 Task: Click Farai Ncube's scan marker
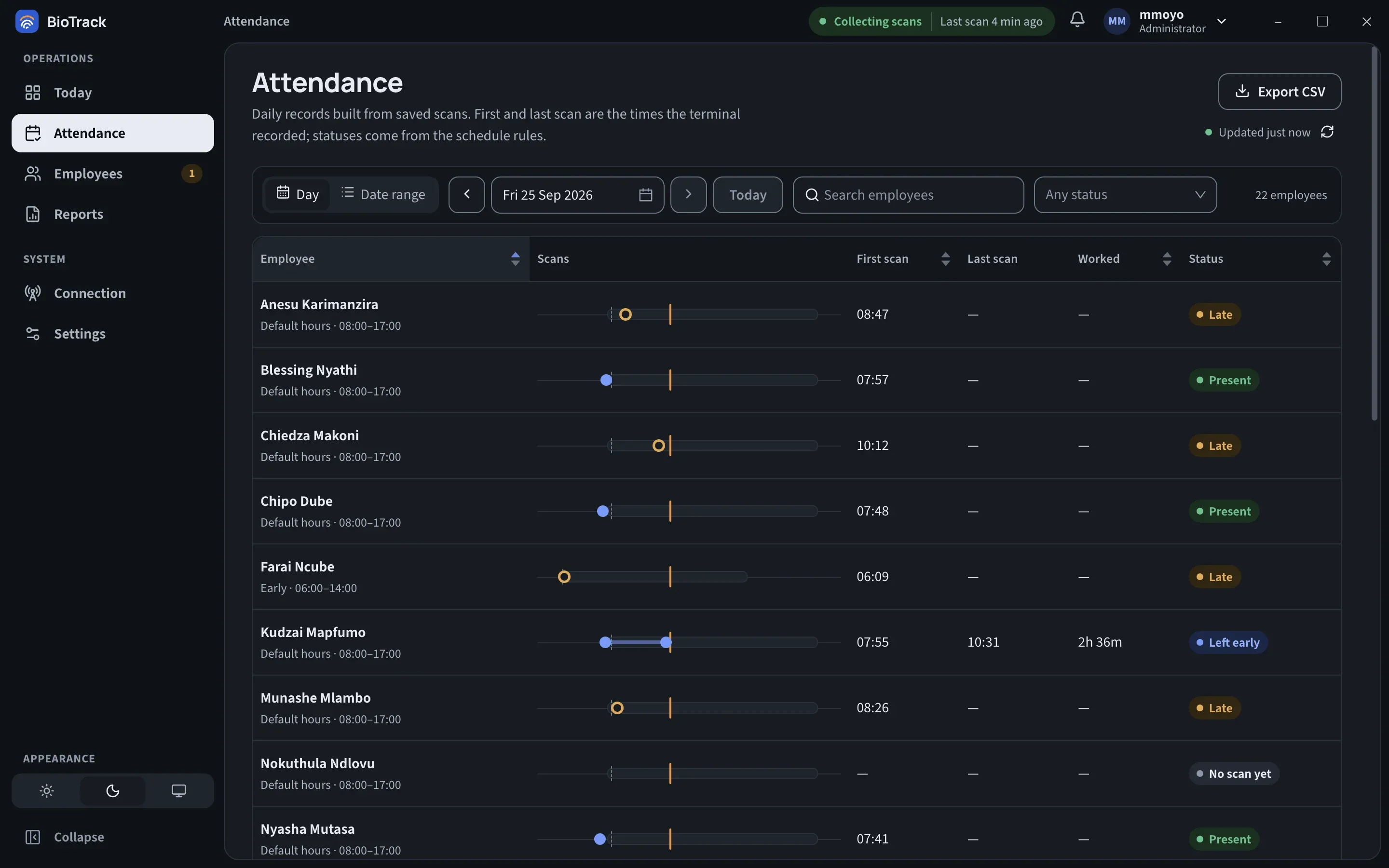[564, 577]
